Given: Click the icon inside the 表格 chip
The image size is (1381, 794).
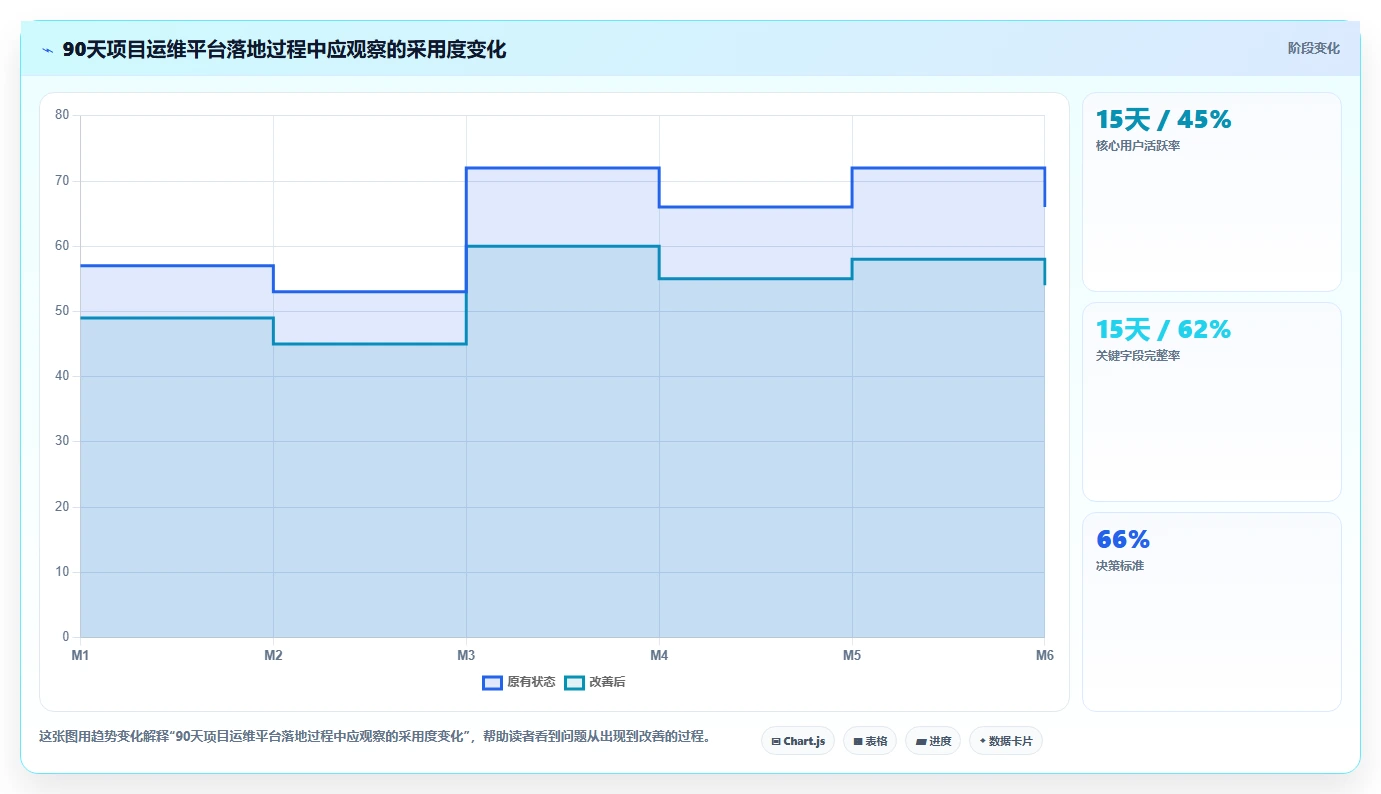Looking at the screenshot, I should [858, 742].
